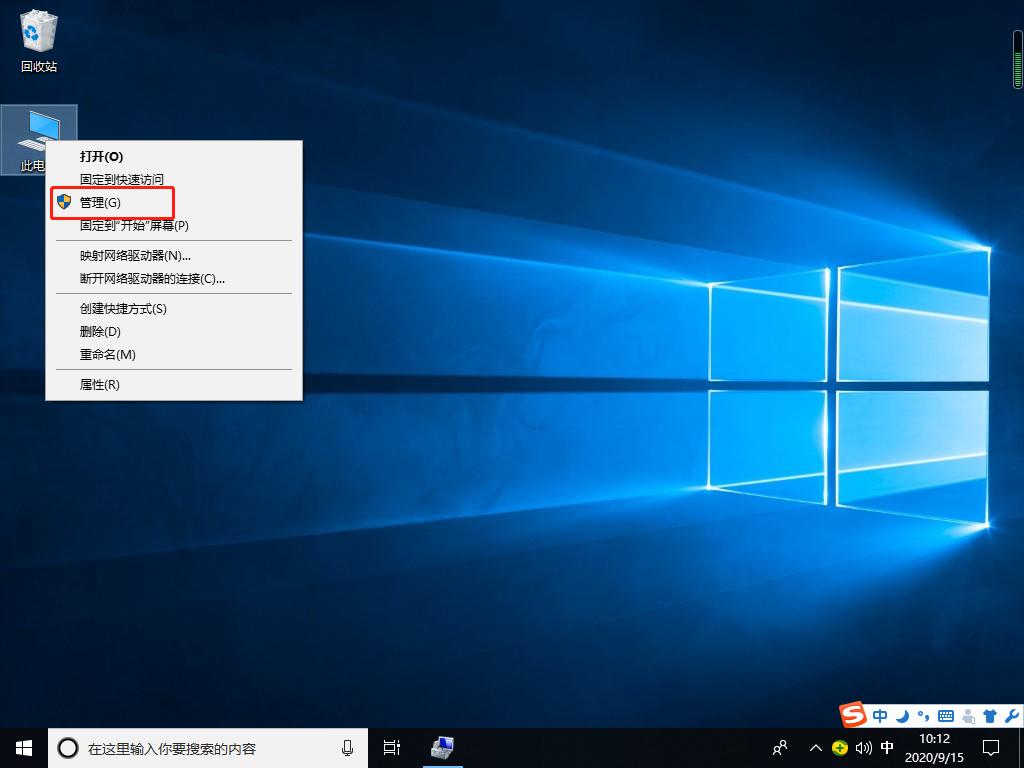
Task: Select the Sogou voice input icon
Action: (x=968, y=715)
